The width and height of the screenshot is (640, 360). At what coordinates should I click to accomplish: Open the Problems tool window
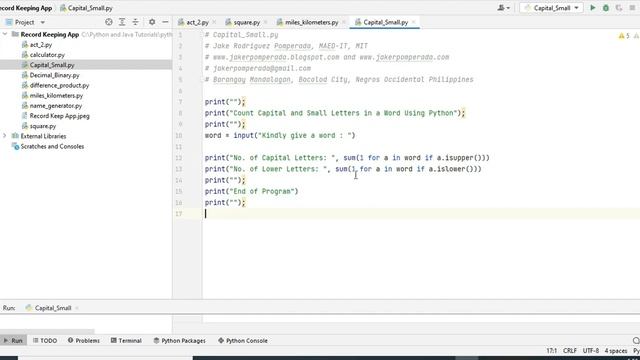pyautogui.click(x=84, y=340)
